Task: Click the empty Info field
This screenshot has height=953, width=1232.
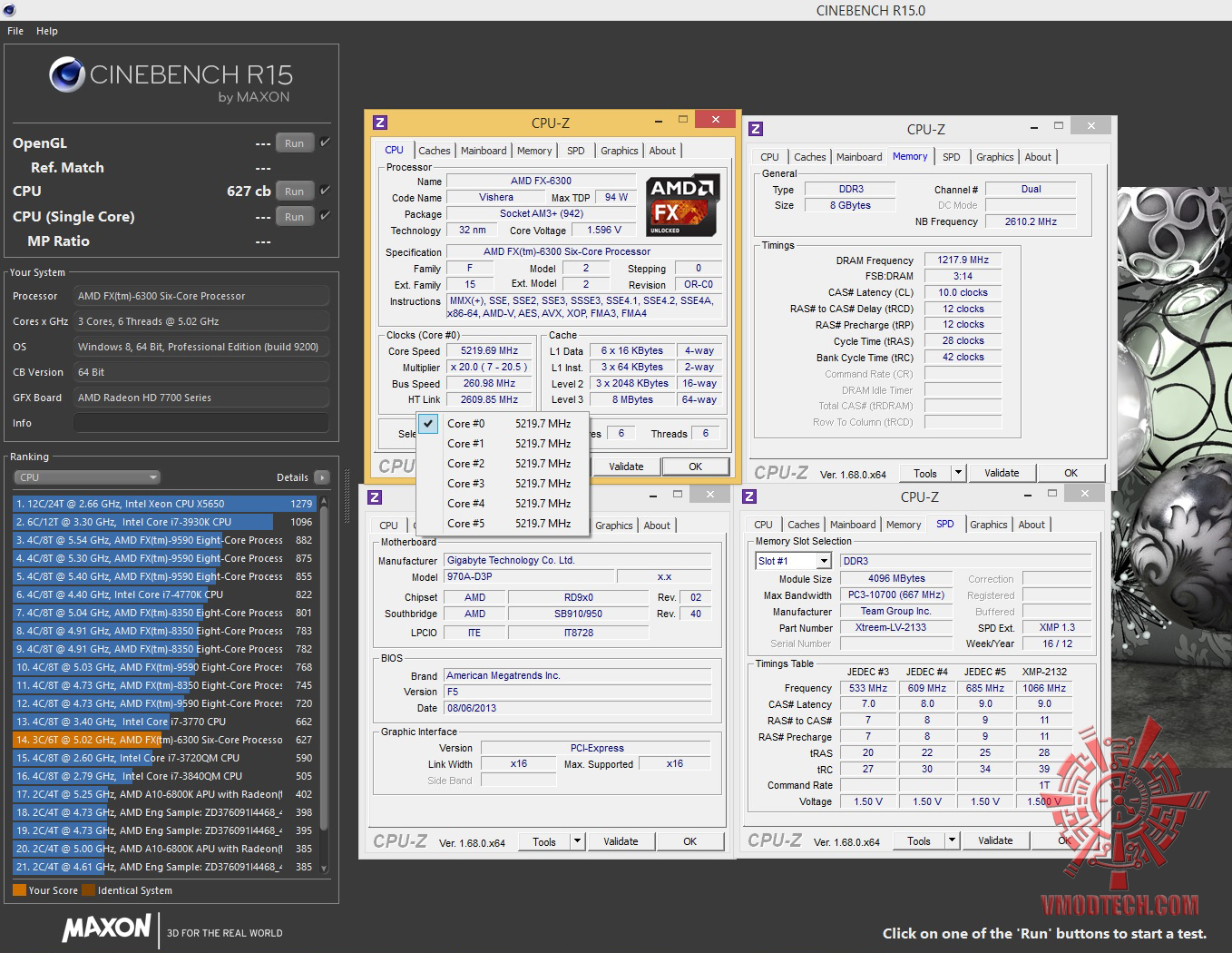Action: point(201,423)
